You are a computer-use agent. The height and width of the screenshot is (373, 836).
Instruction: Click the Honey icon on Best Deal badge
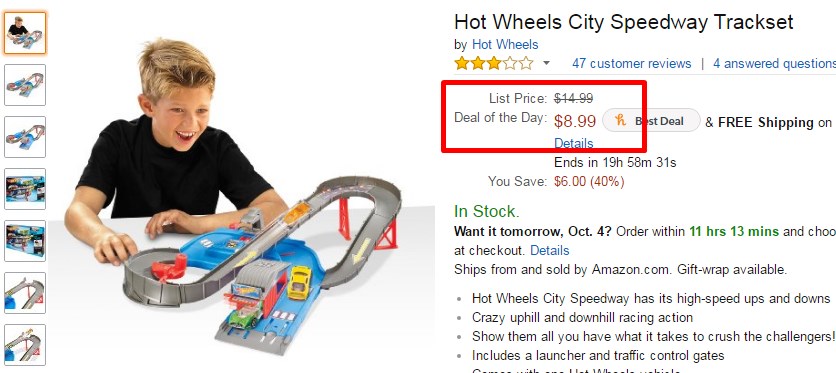click(621, 120)
